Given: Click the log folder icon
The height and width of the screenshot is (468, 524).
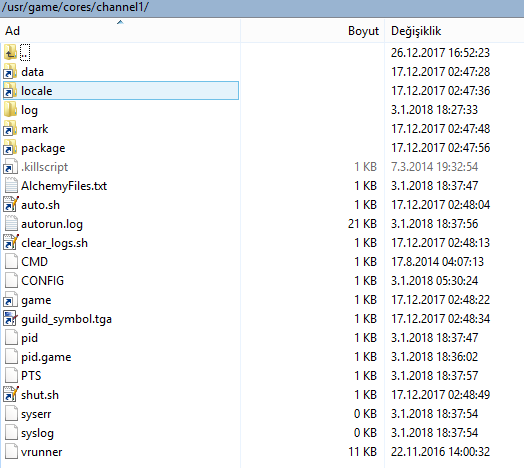Looking at the screenshot, I should 10,110.
